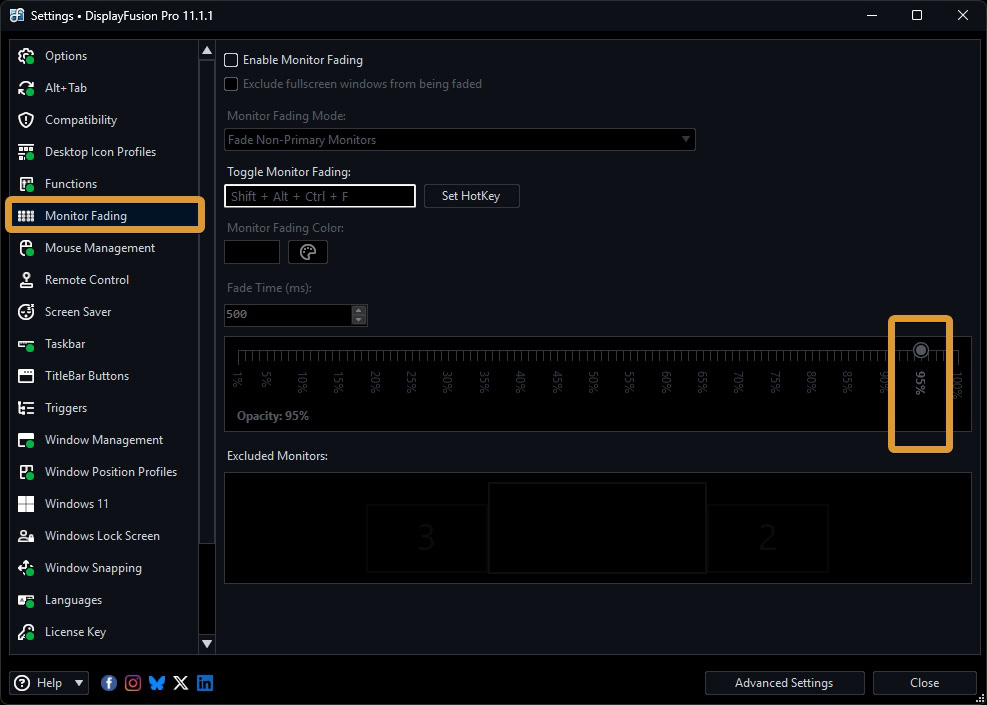
Task: Click the Remote Control joystick icon
Action: (26, 280)
